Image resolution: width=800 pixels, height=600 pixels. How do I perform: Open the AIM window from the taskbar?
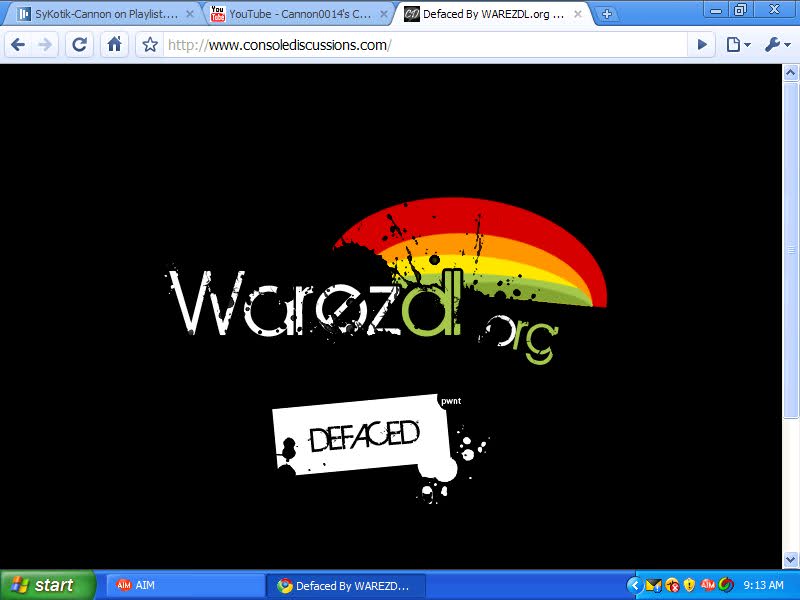[x=185, y=585]
